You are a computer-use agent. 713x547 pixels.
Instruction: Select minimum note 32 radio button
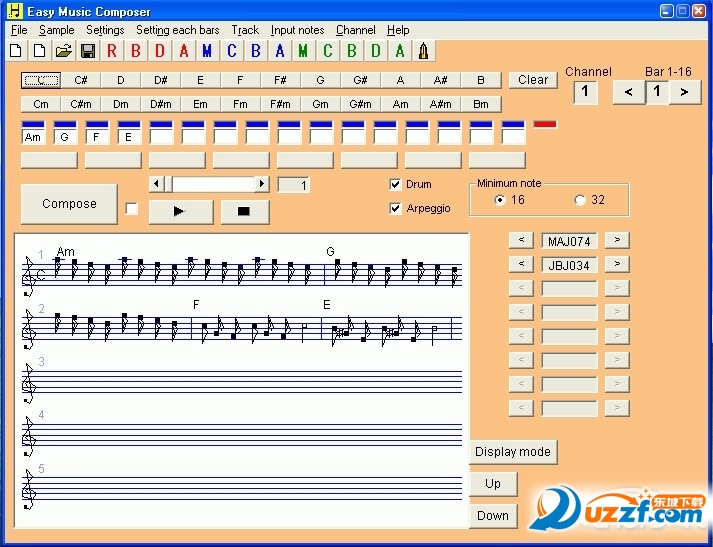click(x=580, y=200)
